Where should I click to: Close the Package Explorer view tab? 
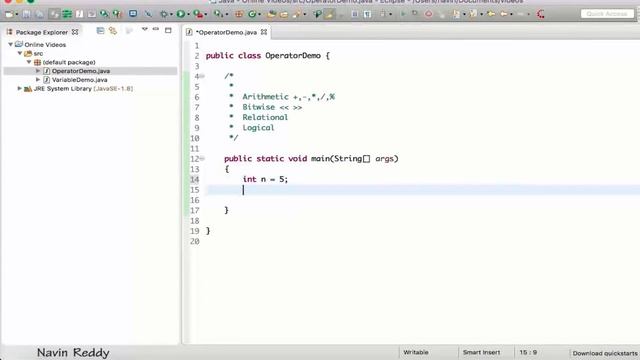pos(75,32)
